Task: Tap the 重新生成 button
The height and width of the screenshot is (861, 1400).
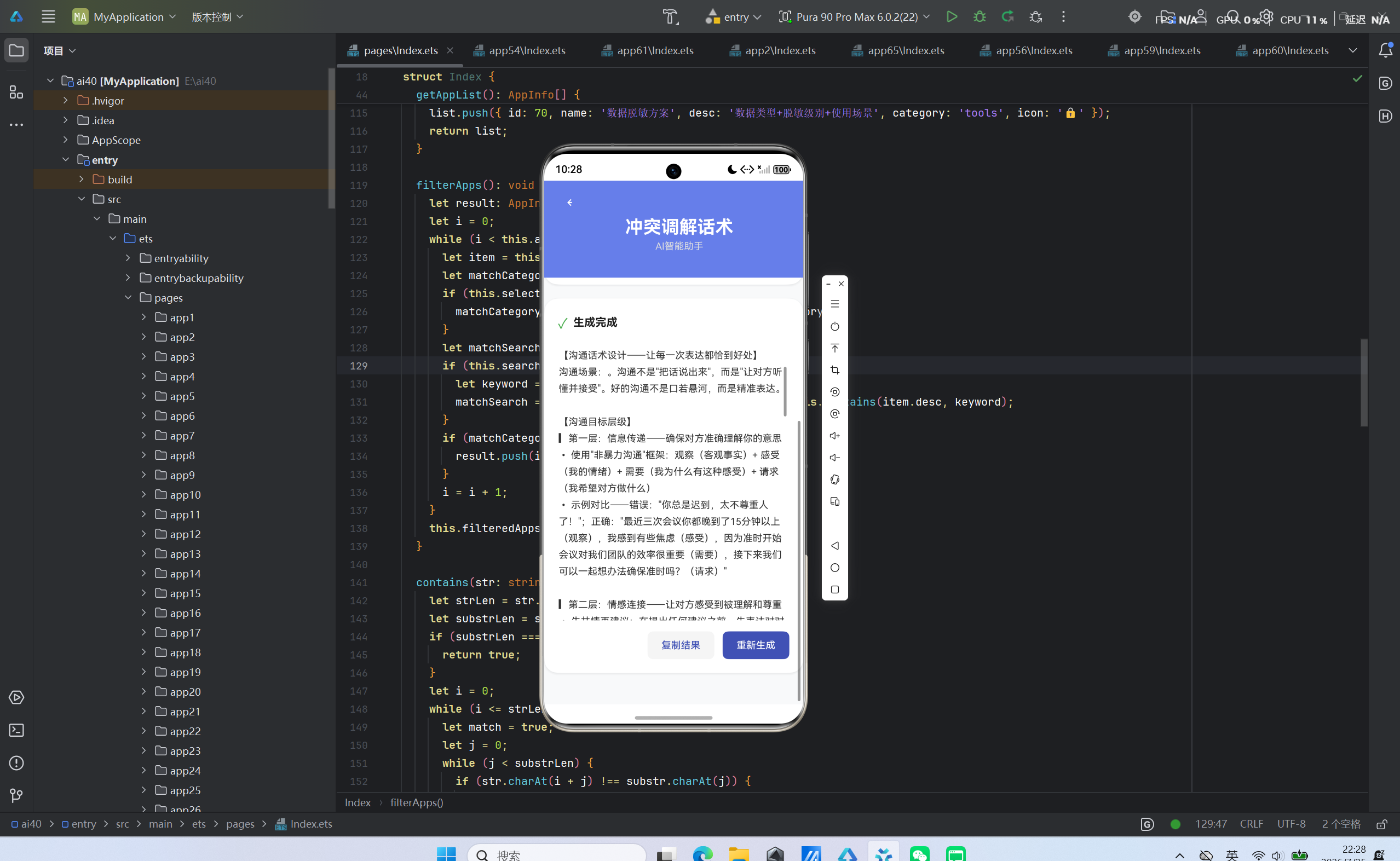Action: coord(755,645)
